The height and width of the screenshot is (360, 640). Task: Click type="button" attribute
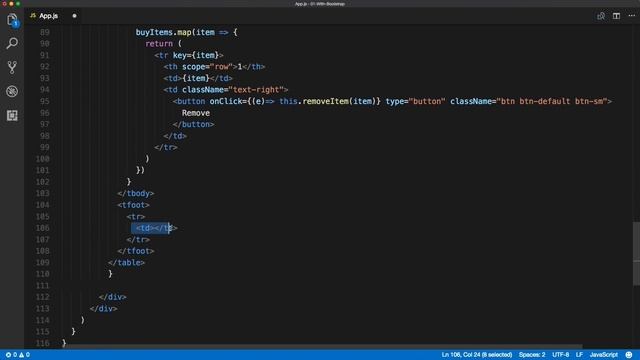(416, 101)
